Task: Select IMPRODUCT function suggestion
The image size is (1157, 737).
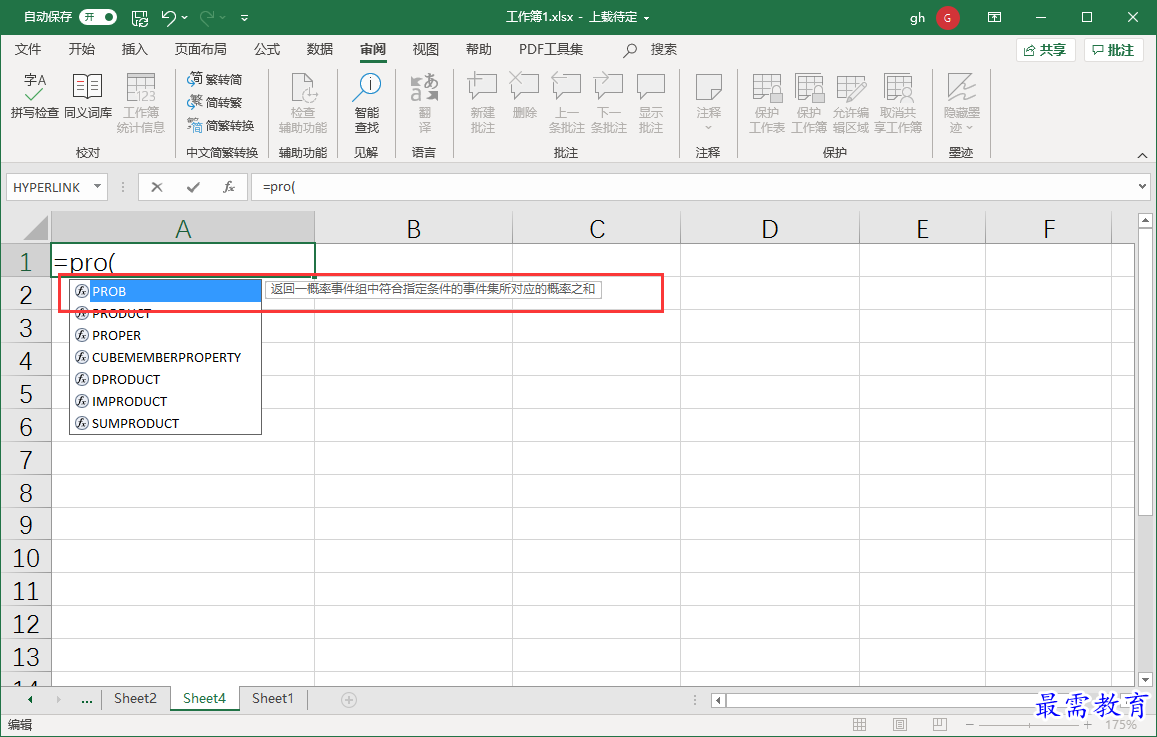Action: coord(165,401)
